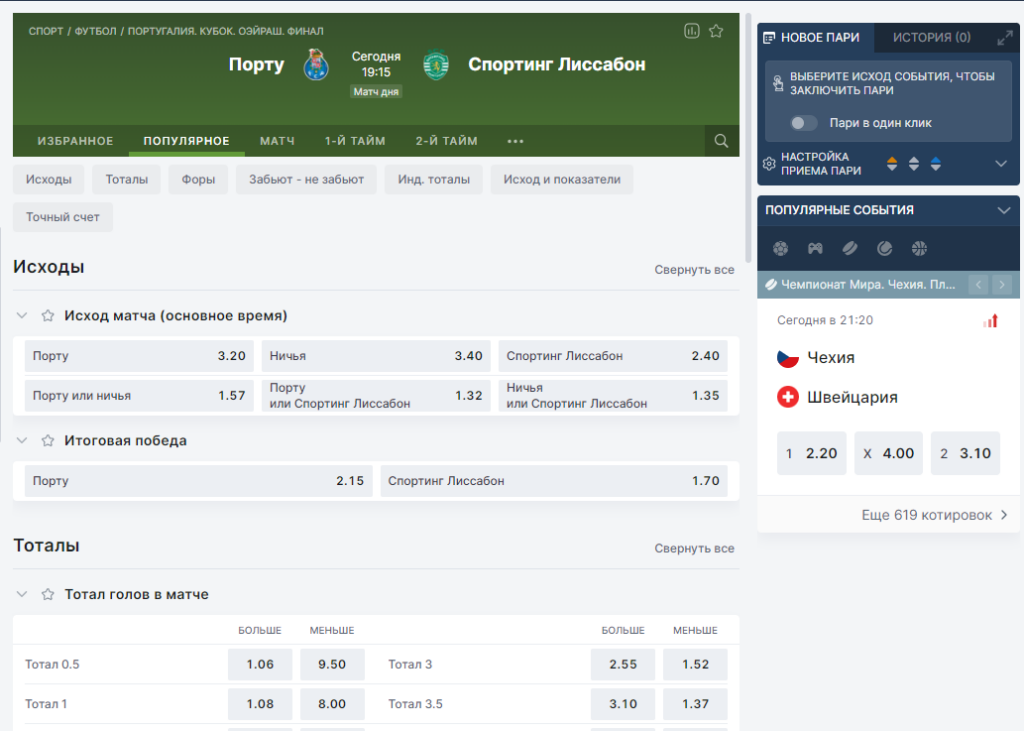1024x731 pixels.
Task: Filter by 'Инд. тоталы' chip
Action: click(434, 180)
